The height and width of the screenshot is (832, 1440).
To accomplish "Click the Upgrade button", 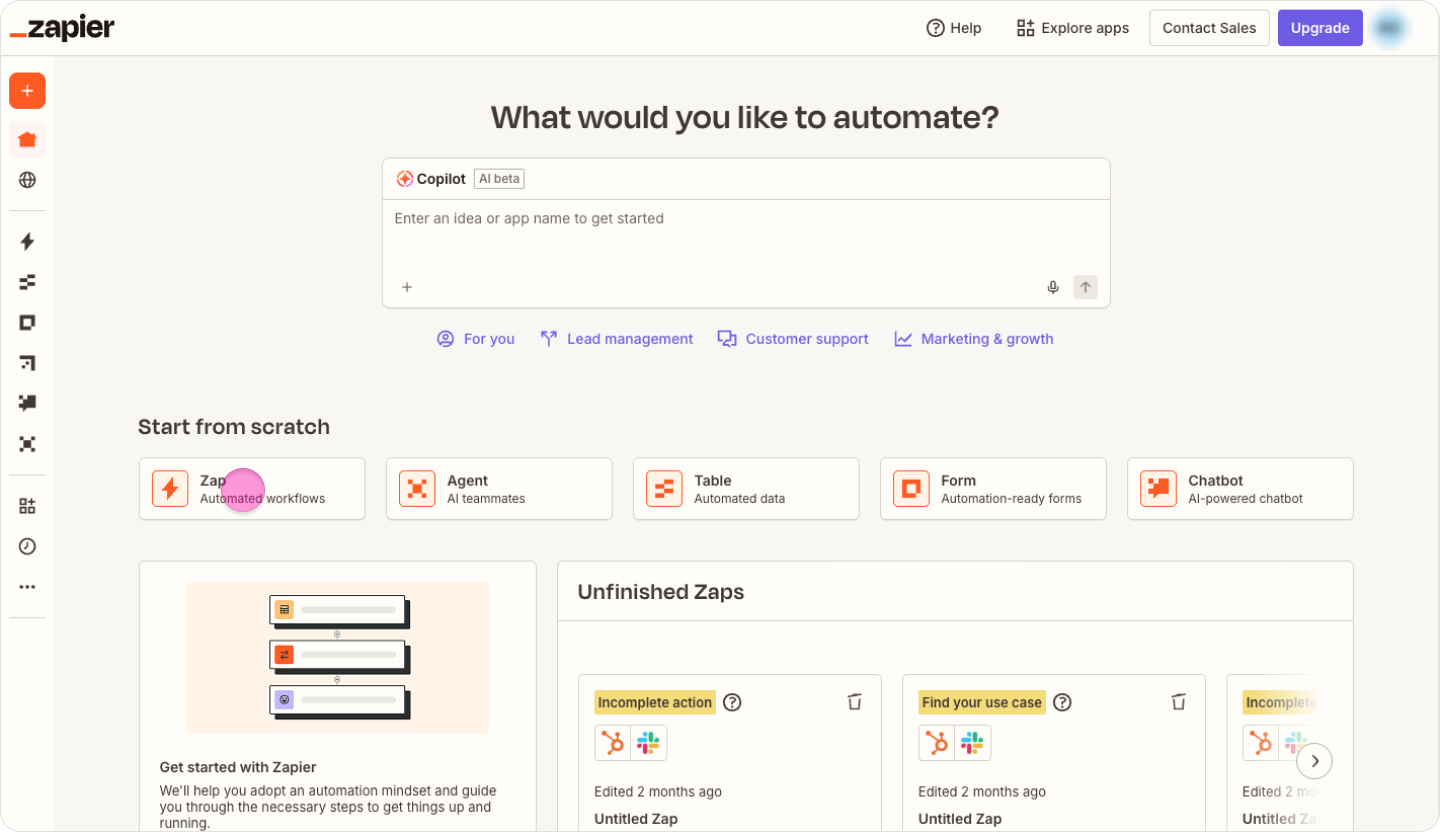I will [1319, 28].
